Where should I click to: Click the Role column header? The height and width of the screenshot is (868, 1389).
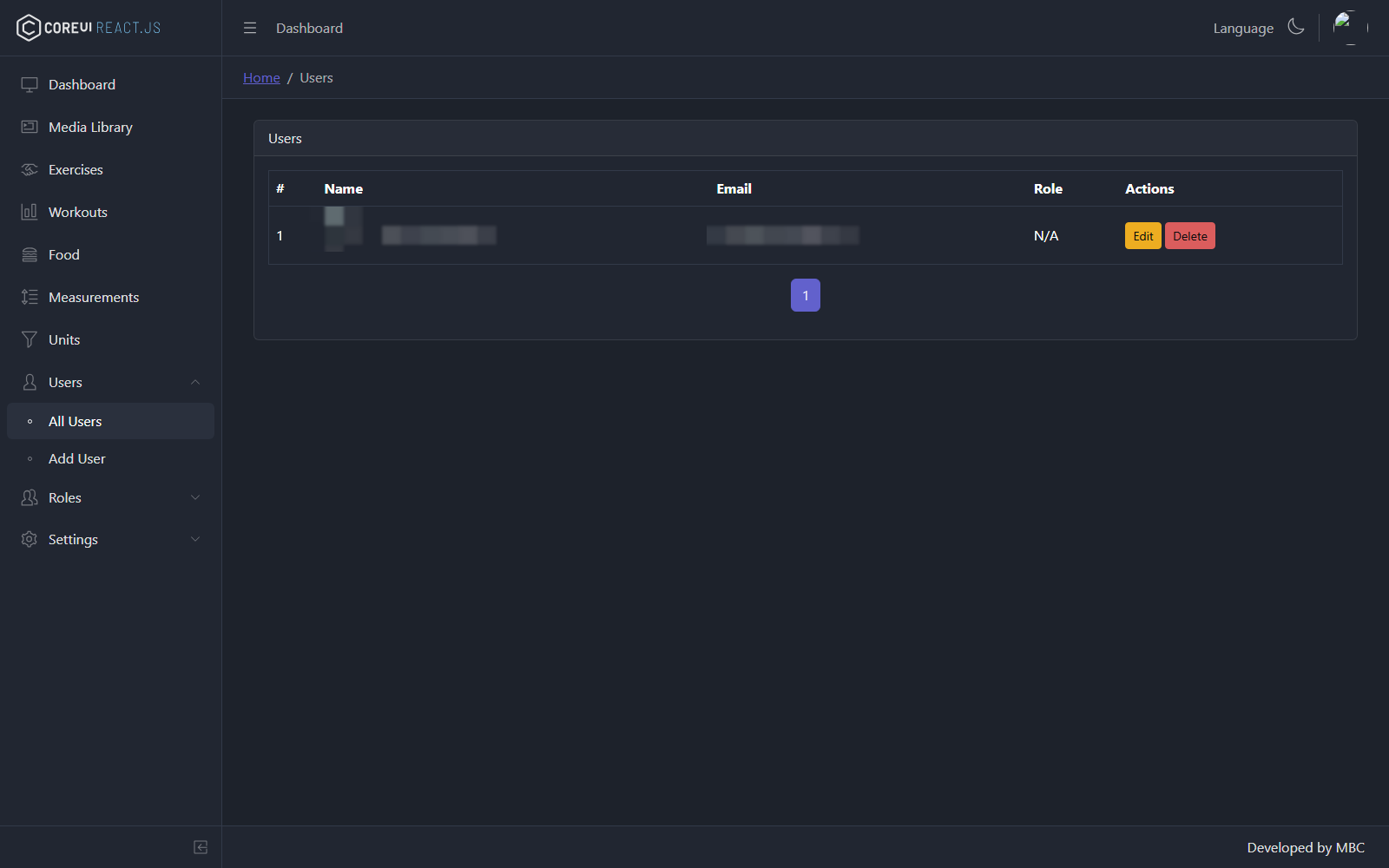(x=1048, y=188)
